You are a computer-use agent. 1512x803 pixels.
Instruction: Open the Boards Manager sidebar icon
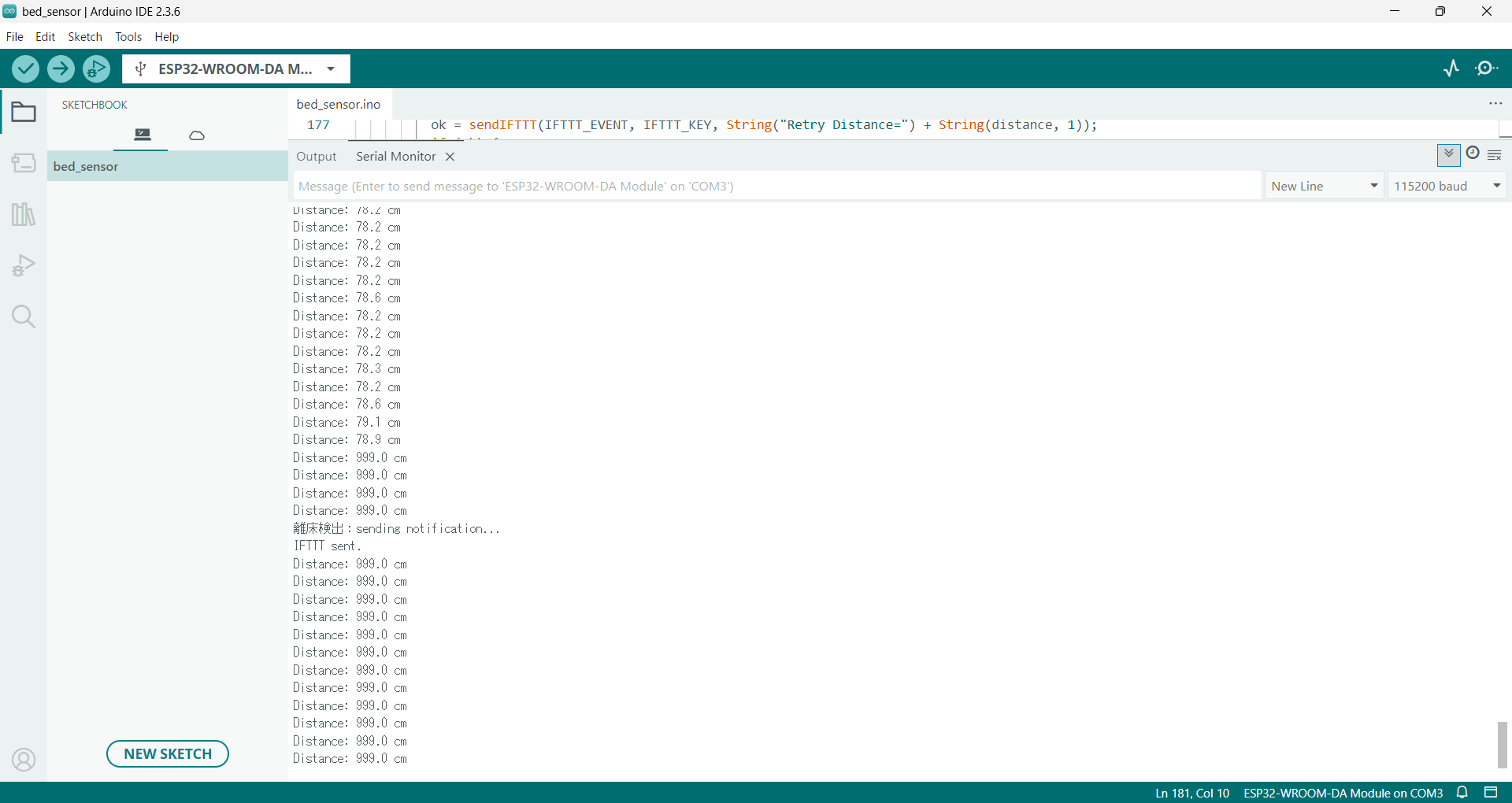point(24,163)
